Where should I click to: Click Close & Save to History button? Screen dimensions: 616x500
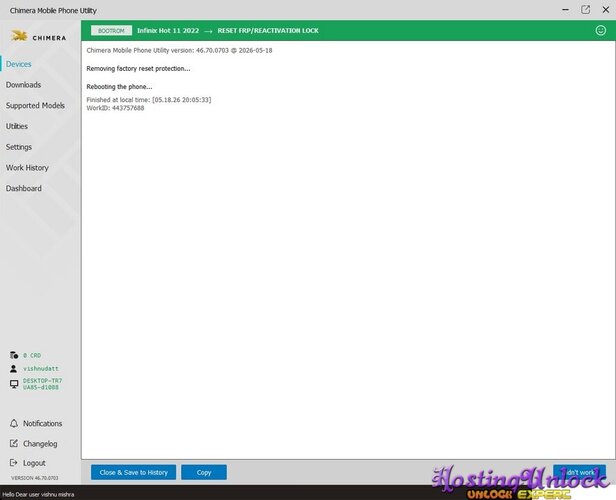click(x=134, y=473)
